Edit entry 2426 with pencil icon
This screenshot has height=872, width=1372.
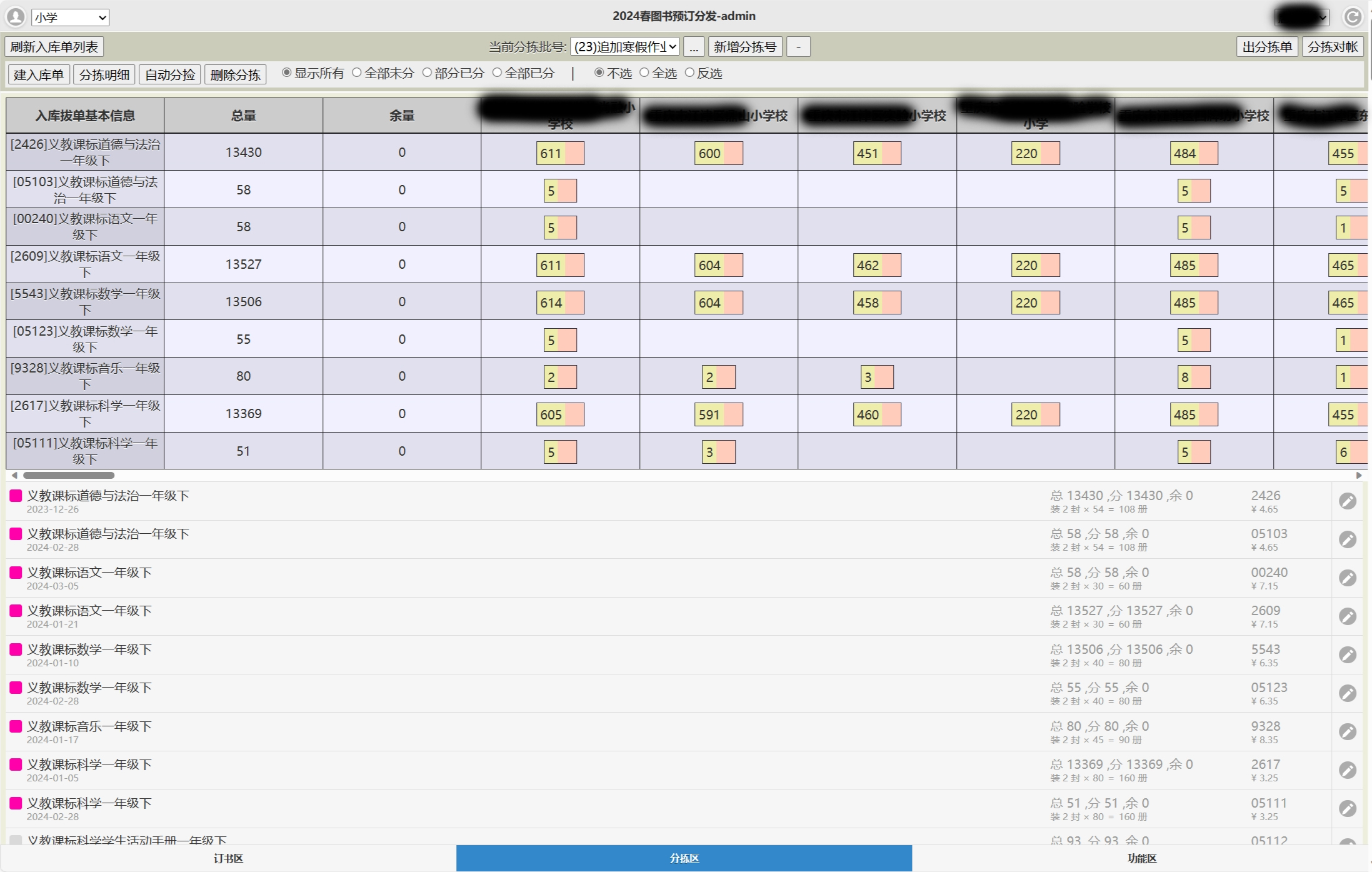click(1348, 501)
